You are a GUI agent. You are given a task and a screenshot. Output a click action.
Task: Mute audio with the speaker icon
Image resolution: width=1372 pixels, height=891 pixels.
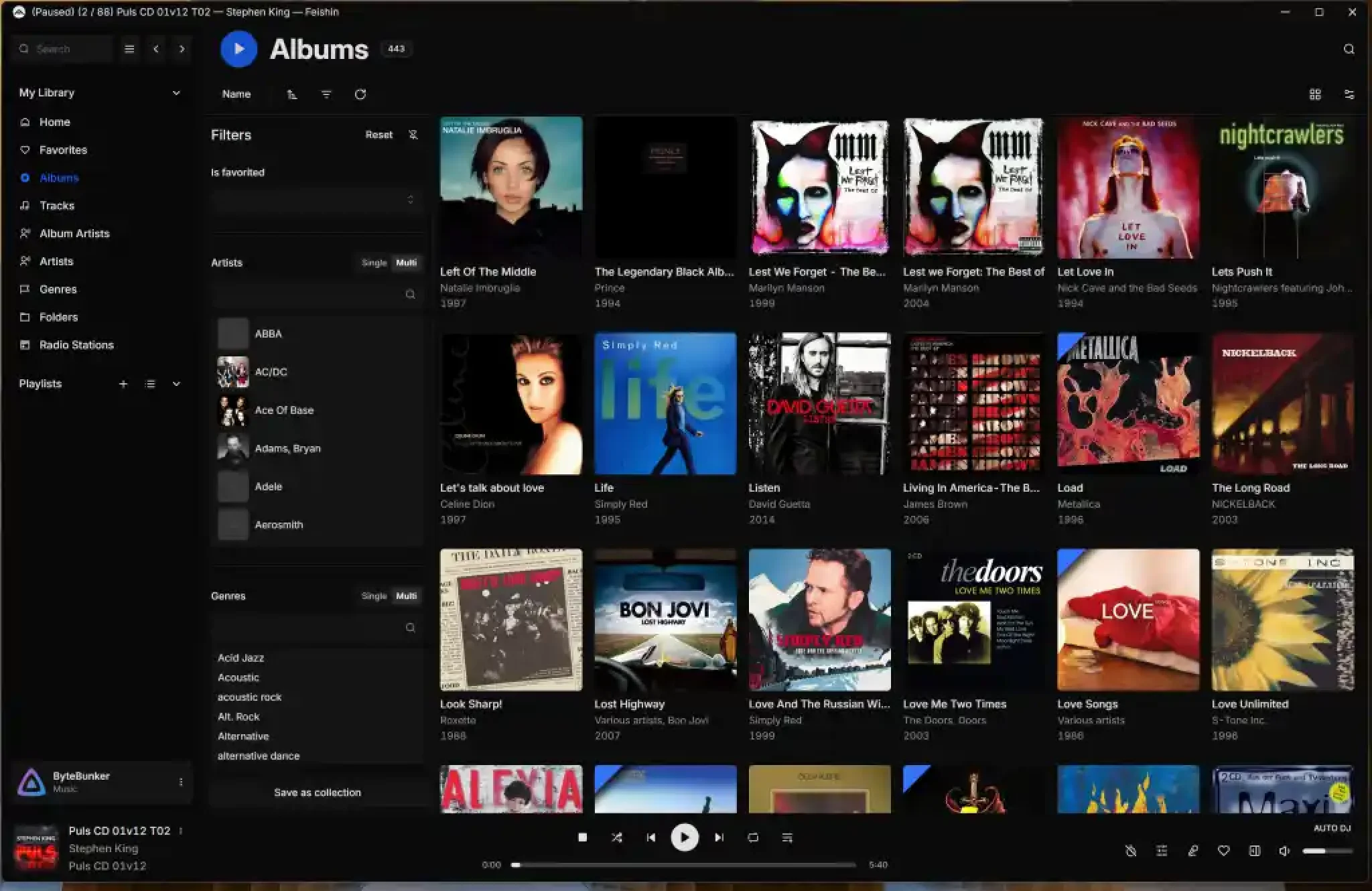[1284, 851]
